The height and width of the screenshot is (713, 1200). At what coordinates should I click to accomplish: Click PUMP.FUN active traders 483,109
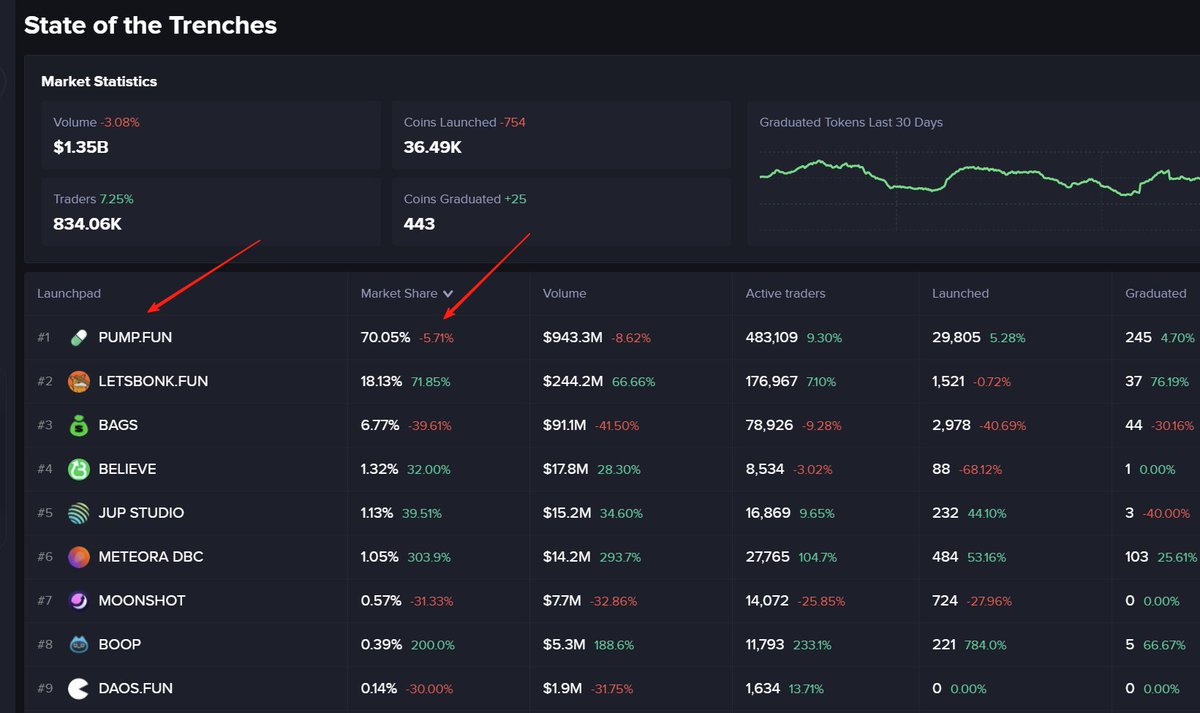click(x=772, y=338)
